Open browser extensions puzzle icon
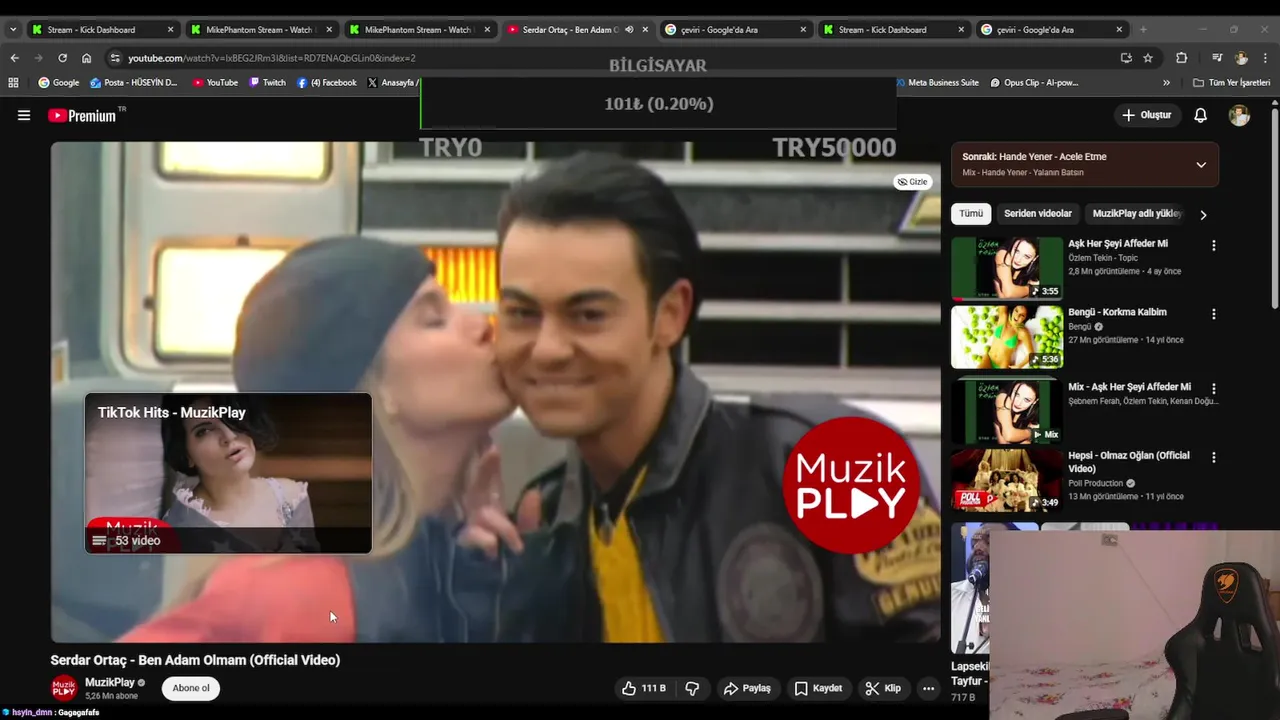This screenshot has width=1280, height=720. 1181,58
